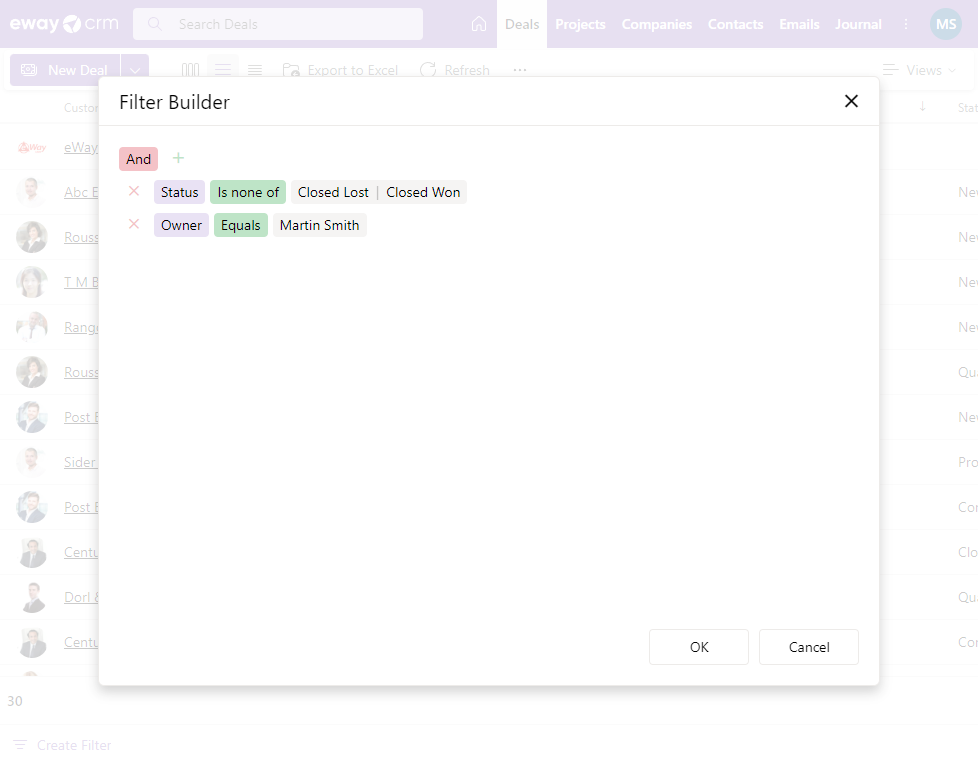Viewport: 978px width, 763px height.
Task: Close the Filter Builder dialog
Action: [x=851, y=101]
